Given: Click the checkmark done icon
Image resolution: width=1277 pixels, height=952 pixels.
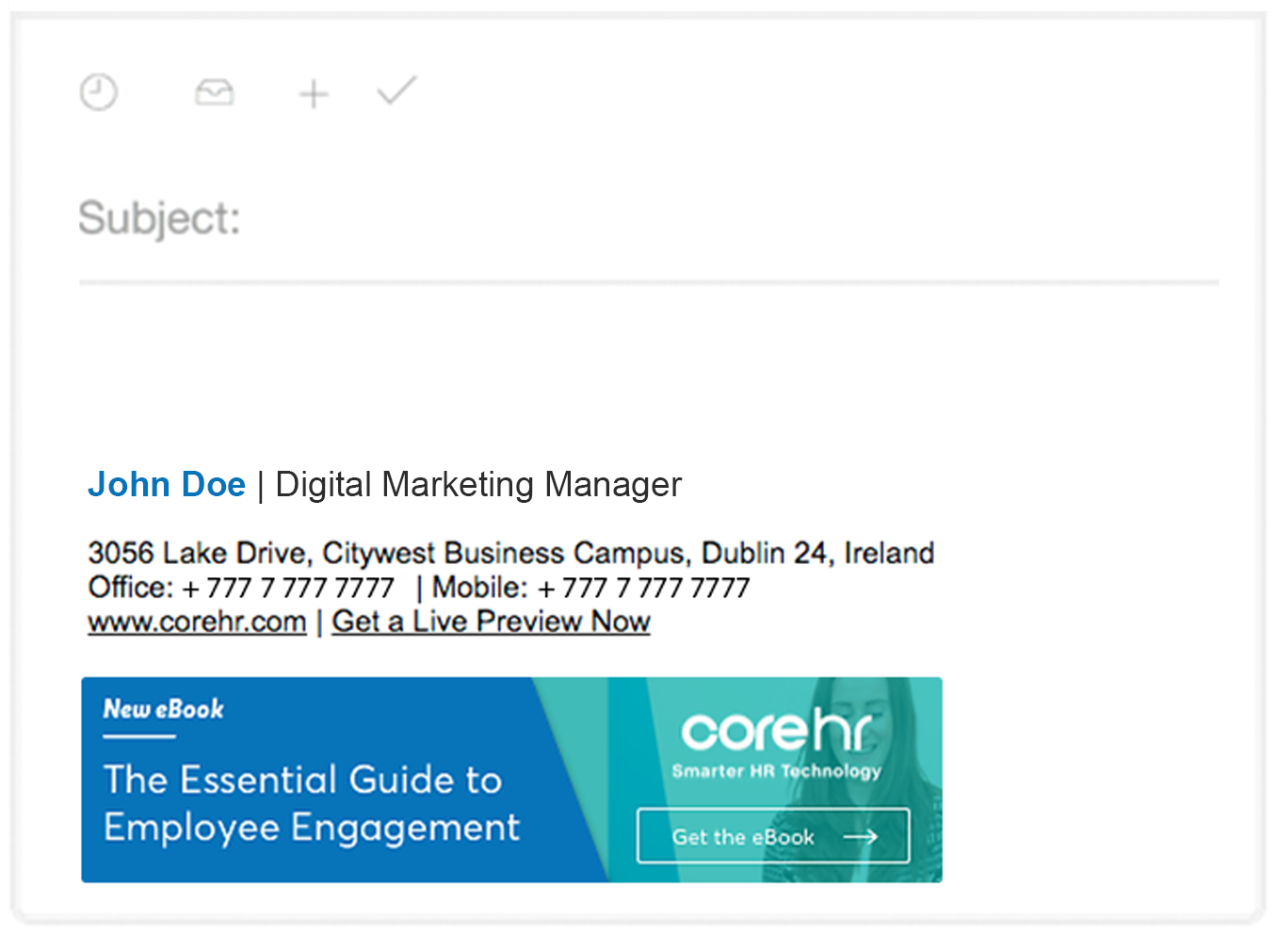Looking at the screenshot, I should [x=396, y=90].
